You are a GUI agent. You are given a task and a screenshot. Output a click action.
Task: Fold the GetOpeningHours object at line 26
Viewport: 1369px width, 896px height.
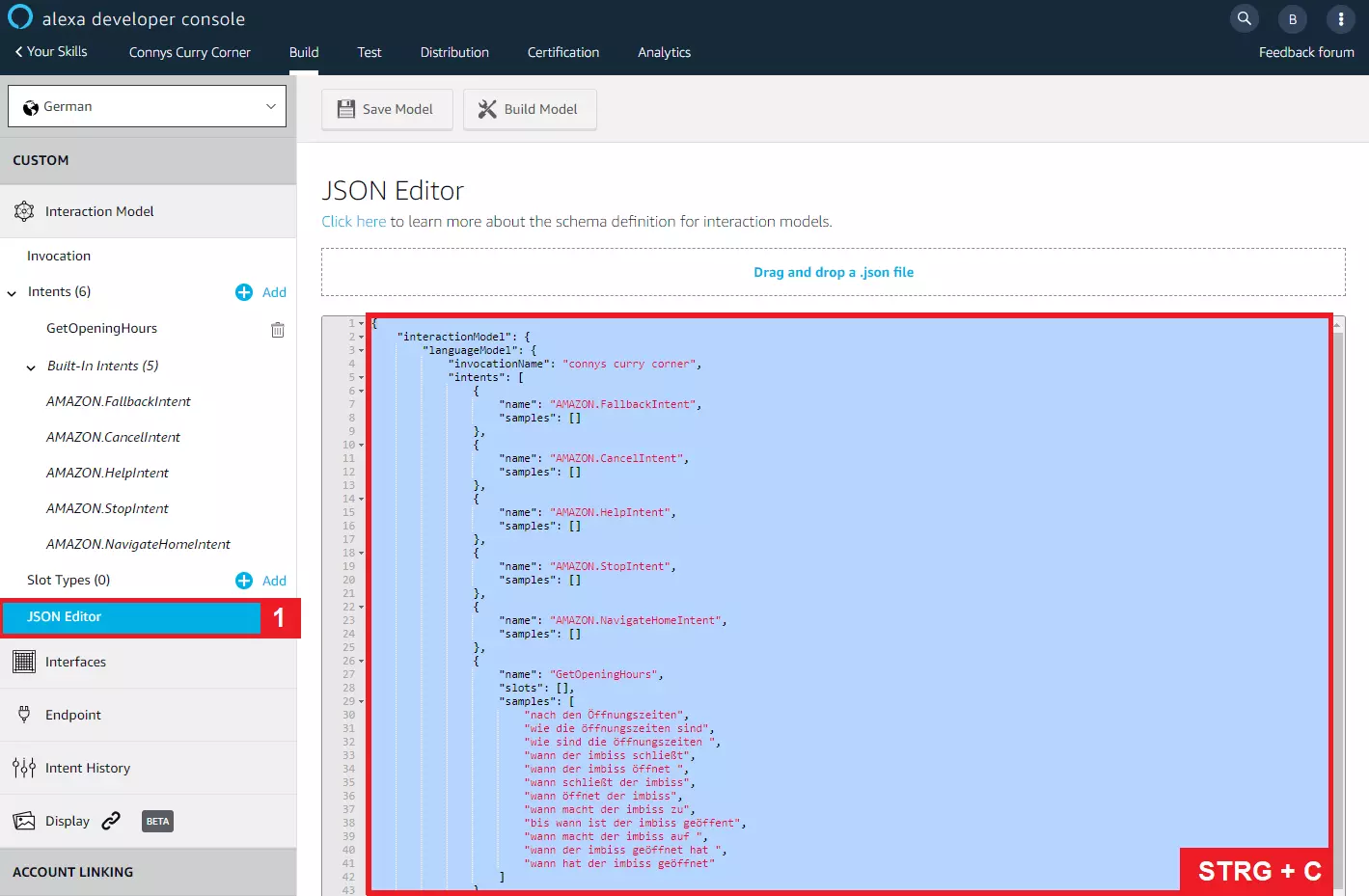pyautogui.click(x=362, y=661)
